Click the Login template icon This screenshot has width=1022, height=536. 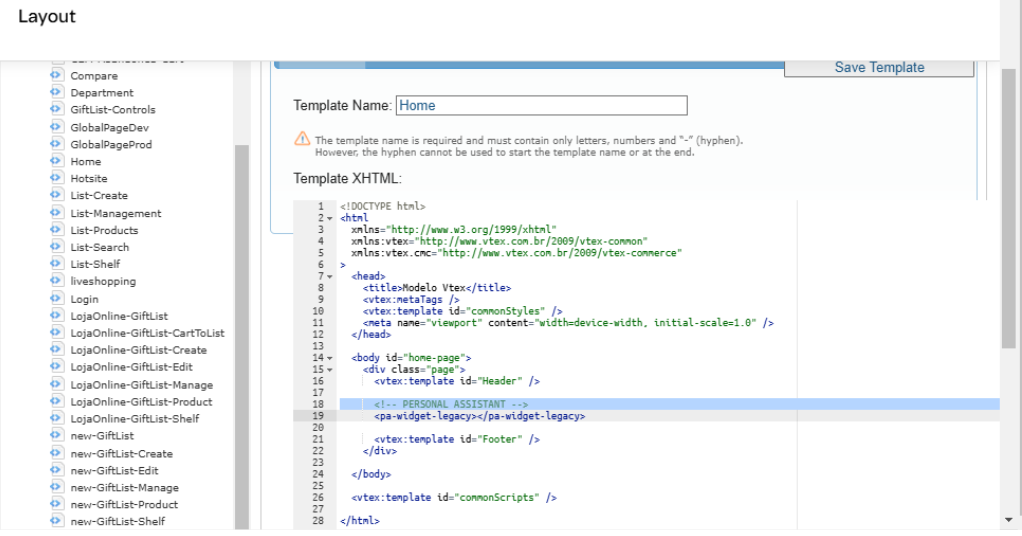click(x=56, y=298)
